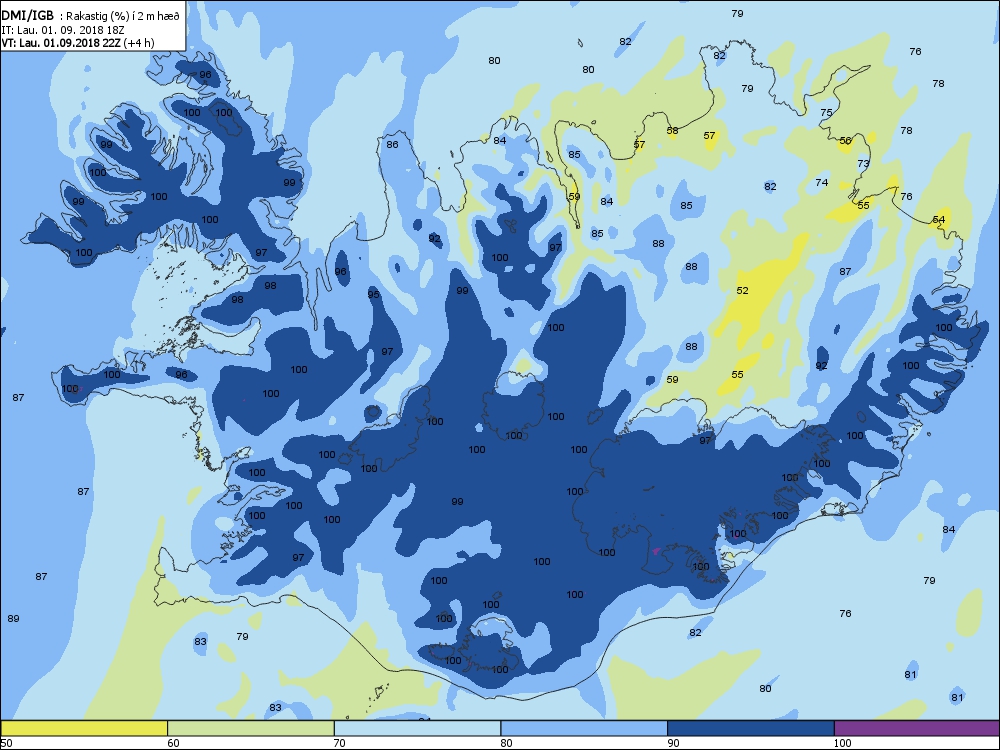
Task: Click the legend scale label 60
Action: (173, 743)
